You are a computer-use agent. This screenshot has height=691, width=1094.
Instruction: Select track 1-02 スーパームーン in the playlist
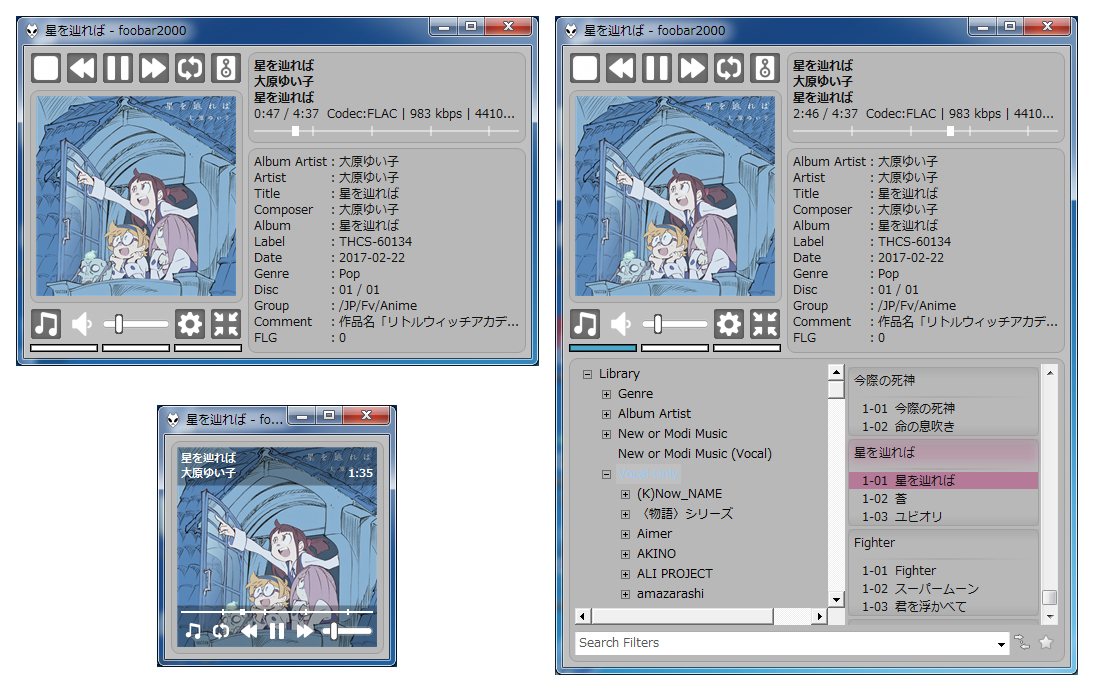(x=943, y=588)
